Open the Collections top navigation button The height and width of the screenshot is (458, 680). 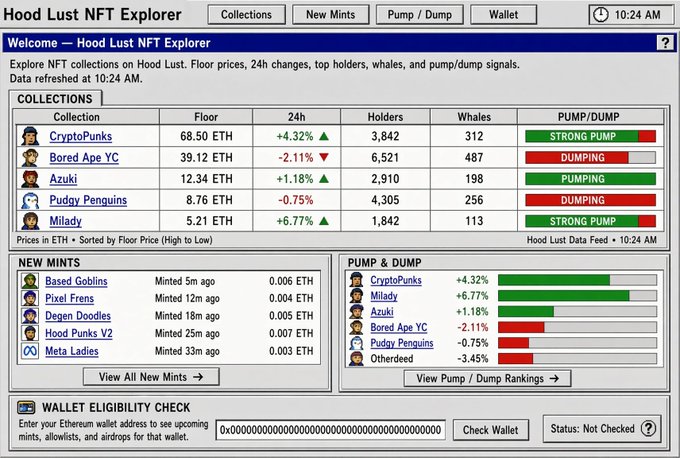246,15
